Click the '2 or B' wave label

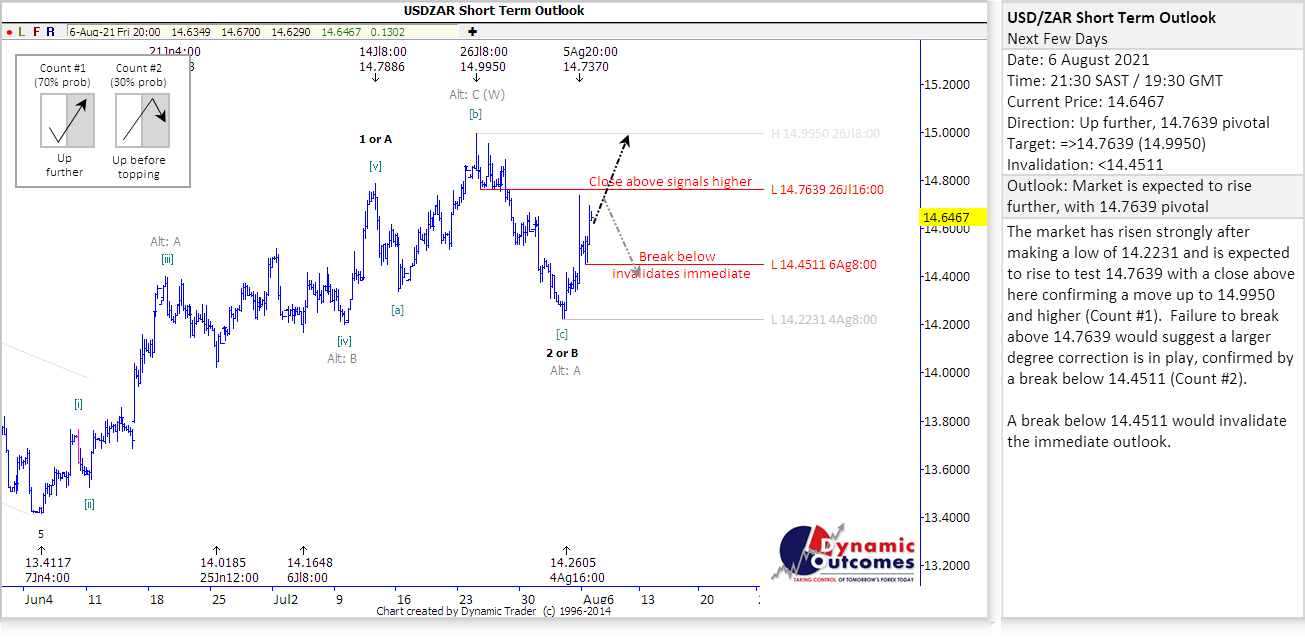click(x=562, y=353)
